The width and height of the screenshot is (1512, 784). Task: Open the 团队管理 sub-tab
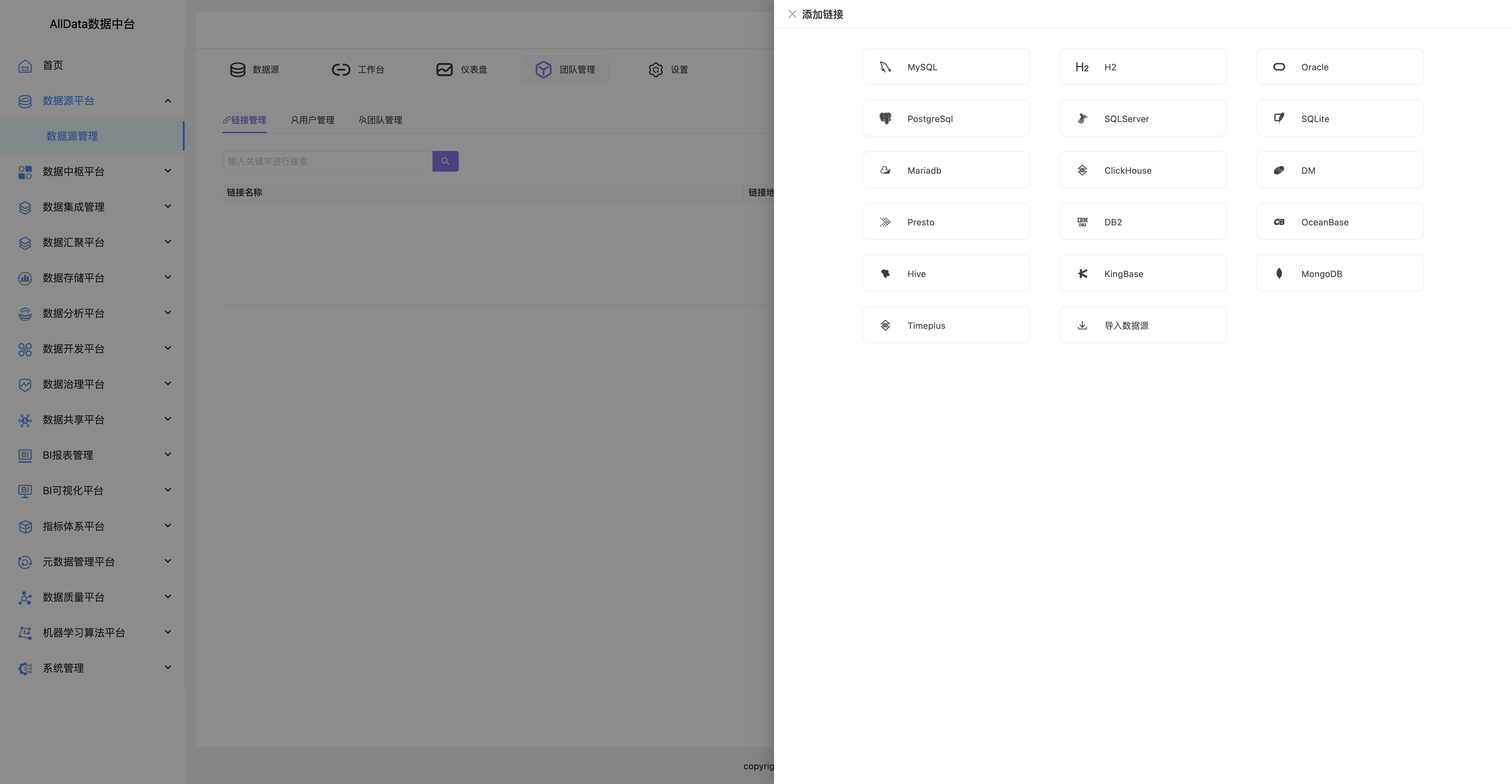pos(380,120)
